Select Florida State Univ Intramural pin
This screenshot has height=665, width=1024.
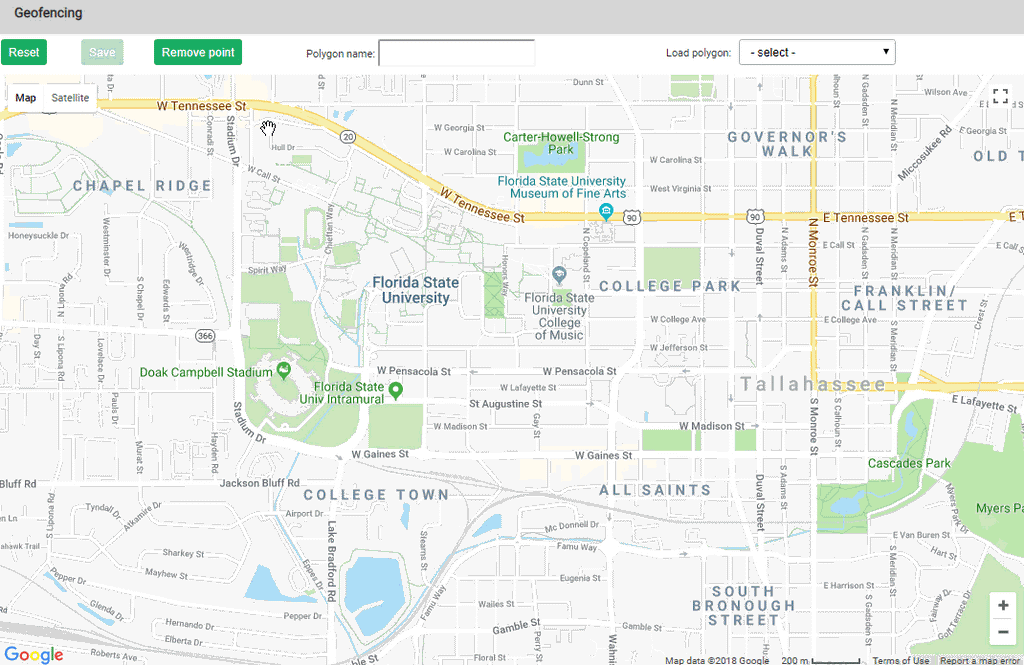[395, 391]
